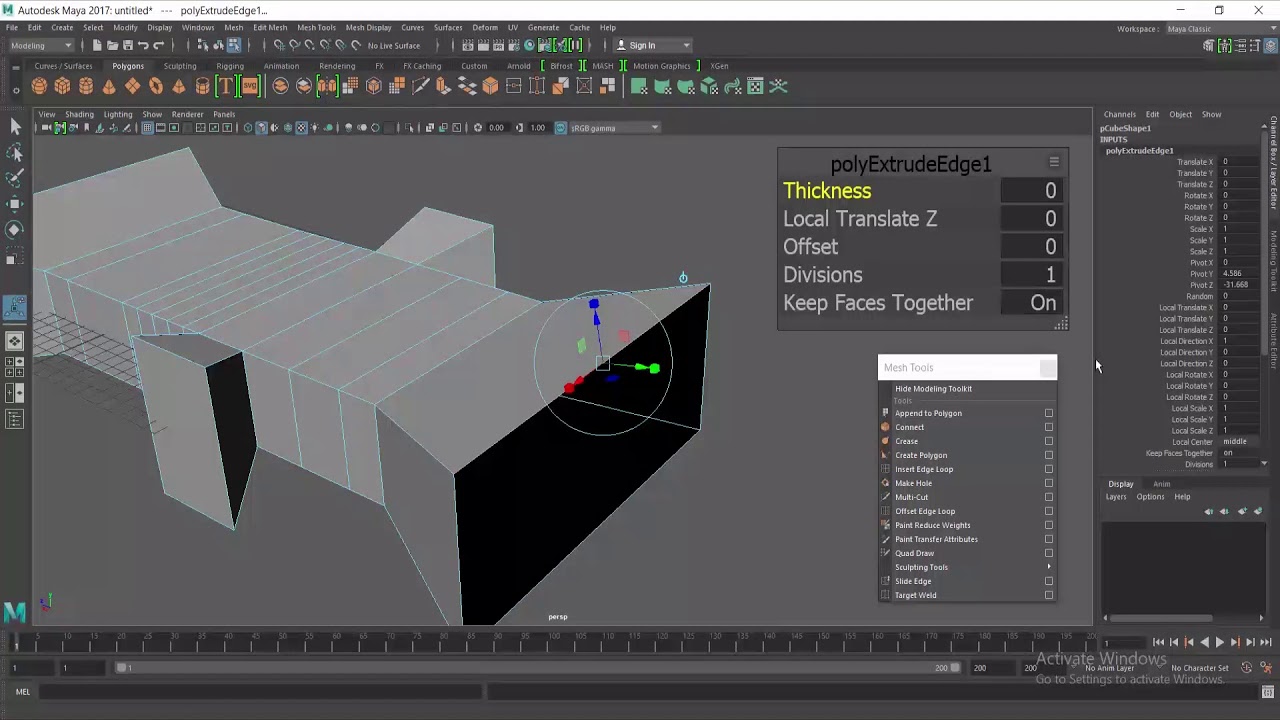
Task: Open the Mesh Tools menu in menu bar
Action: point(316,28)
